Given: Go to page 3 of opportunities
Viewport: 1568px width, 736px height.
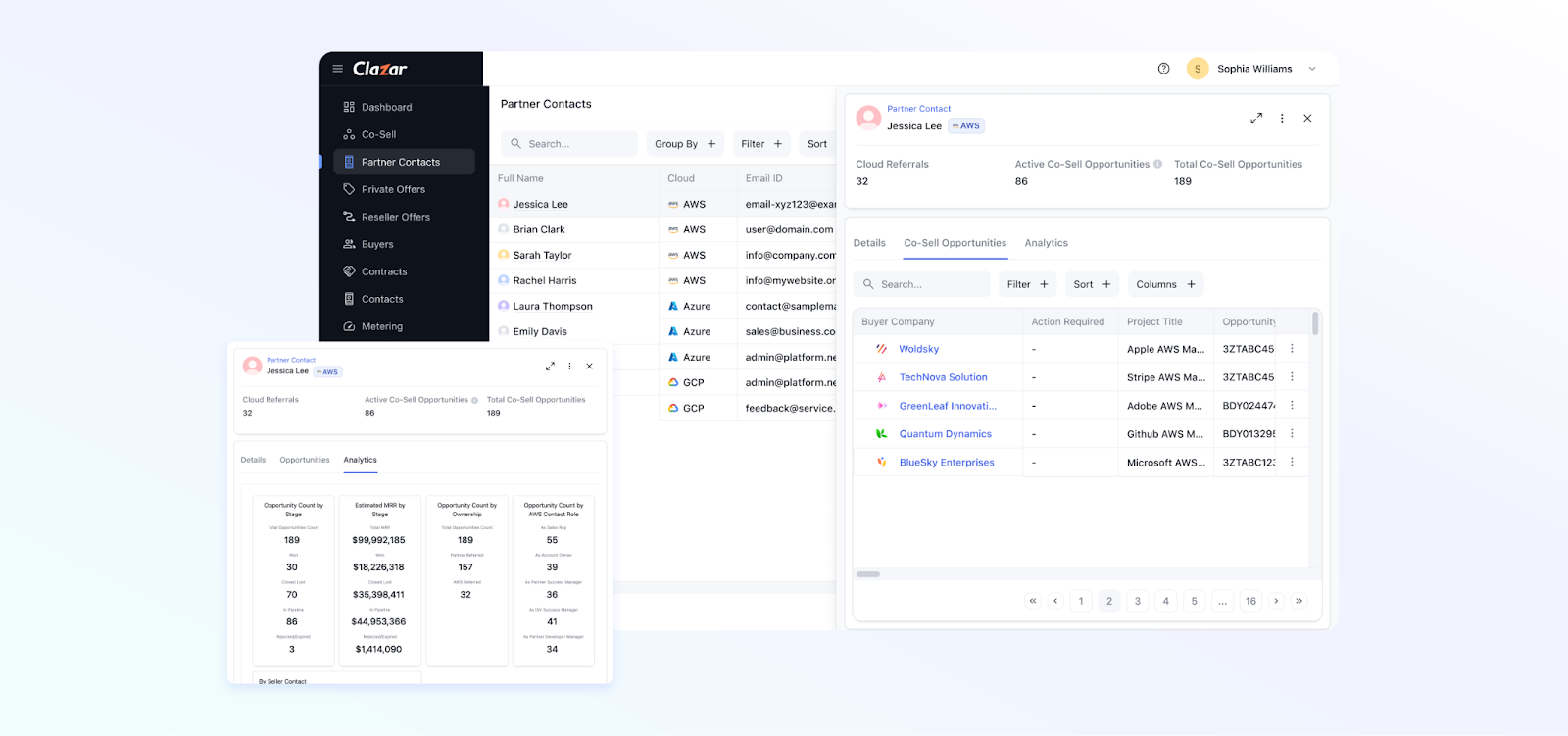Looking at the screenshot, I should click(x=1138, y=601).
